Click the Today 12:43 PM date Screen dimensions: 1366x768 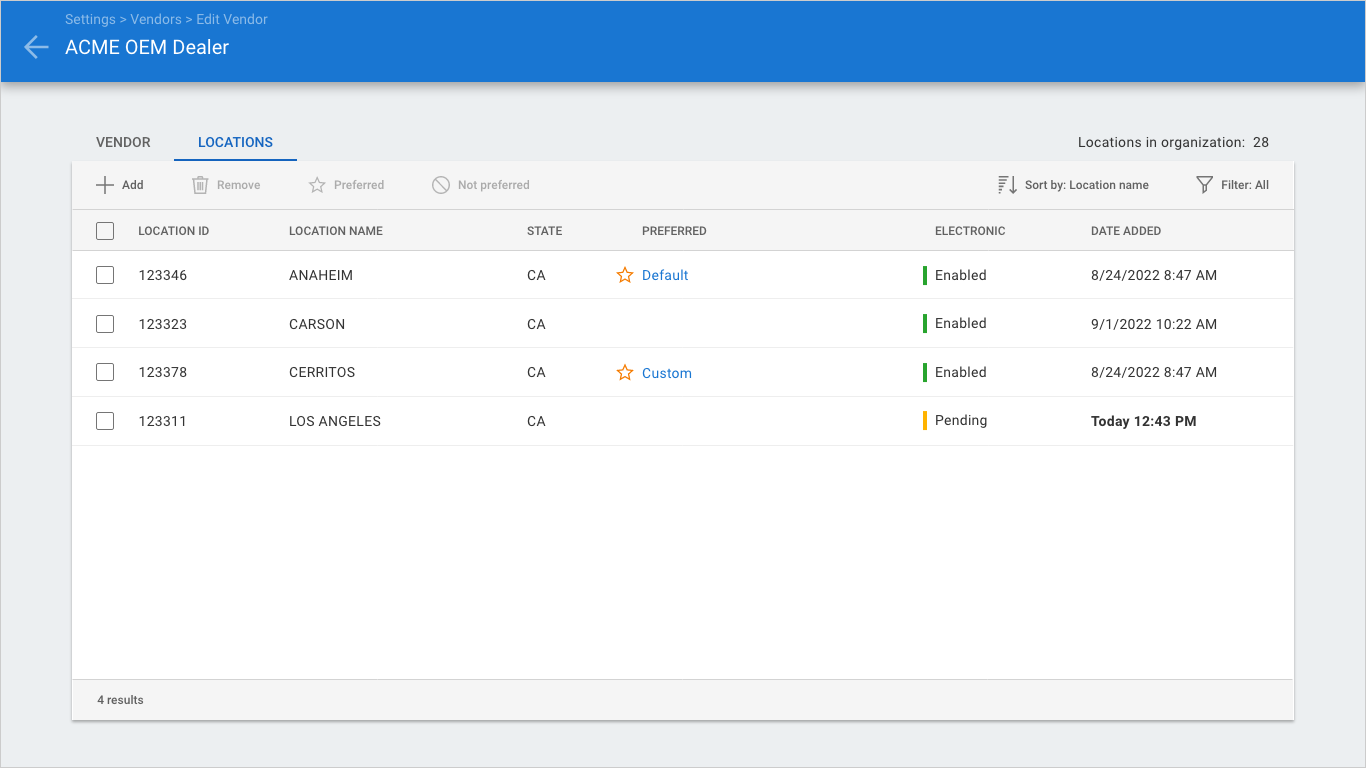pos(1143,421)
